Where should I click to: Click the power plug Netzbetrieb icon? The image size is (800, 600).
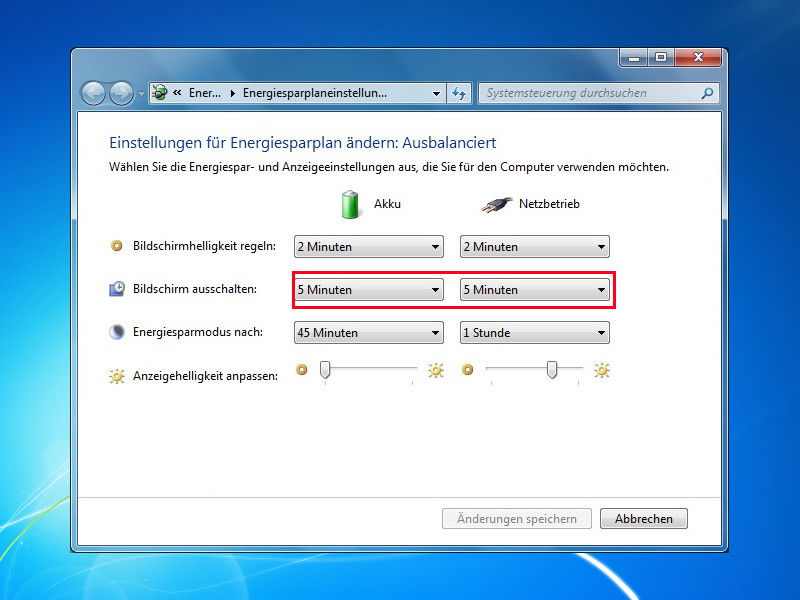coord(496,205)
